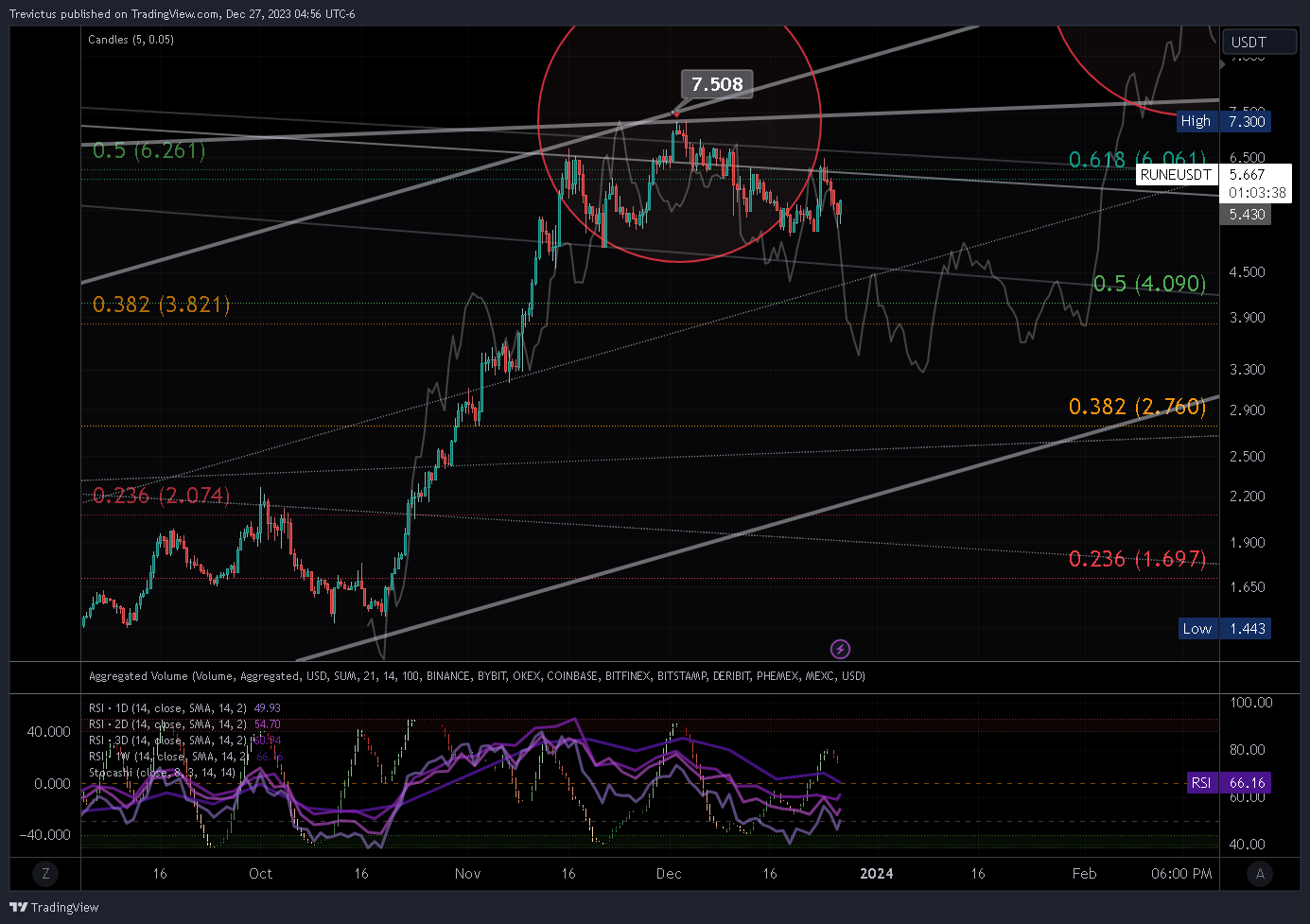The height and width of the screenshot is (924, 1310).
Task: Click the RSI 66.16 axis label
Action: point(1229,783)
